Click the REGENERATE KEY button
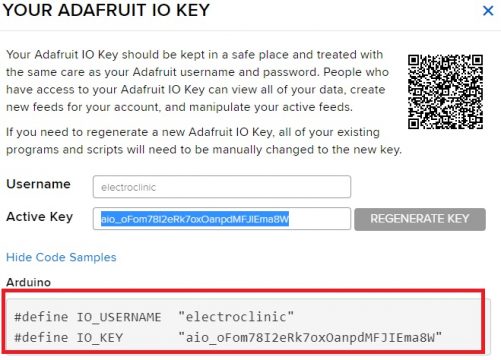Image resolution: width=501 pixels, height=360 pixels. tap(420, 219)
